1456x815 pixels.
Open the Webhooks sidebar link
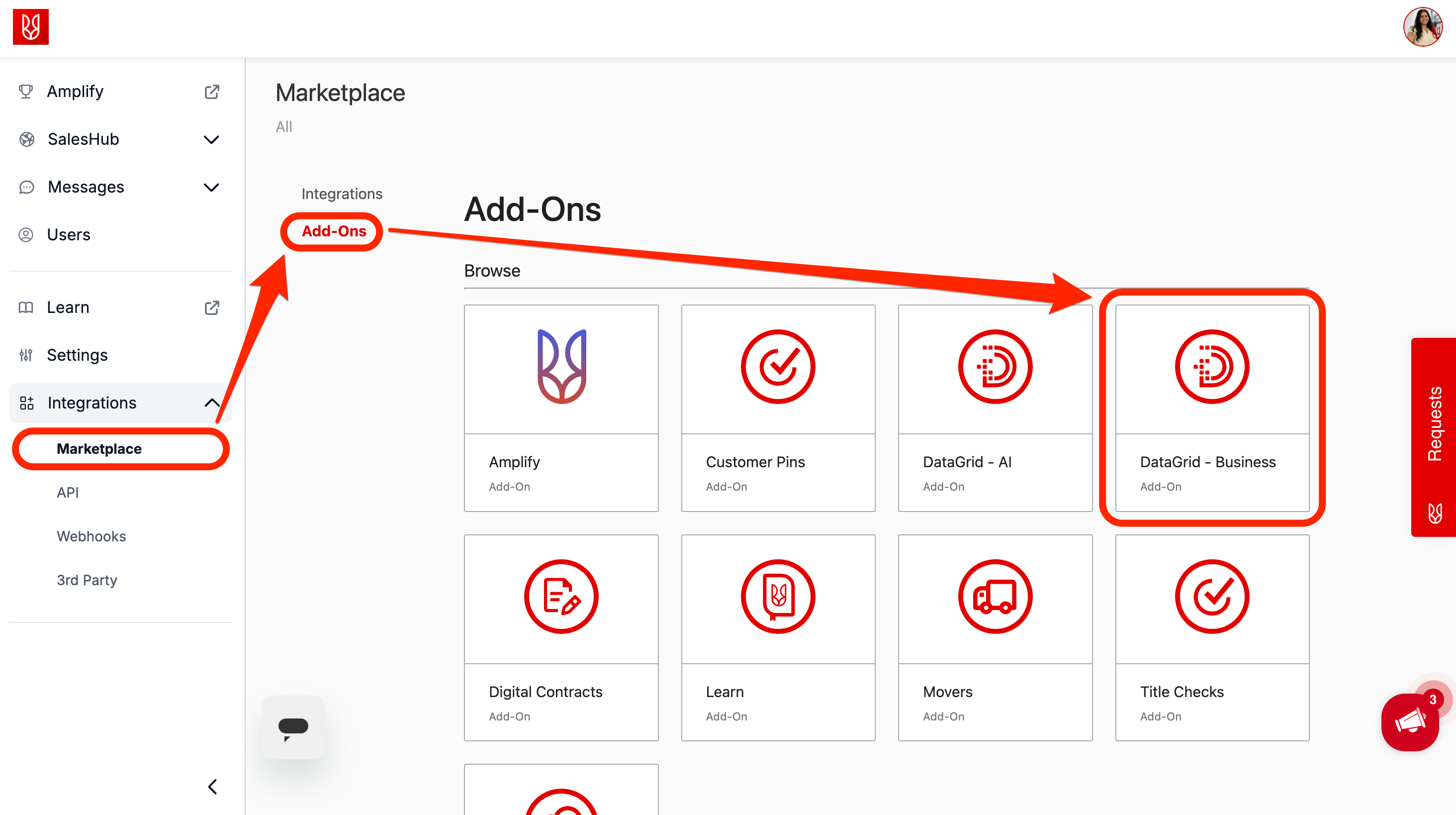click(91, 536)
